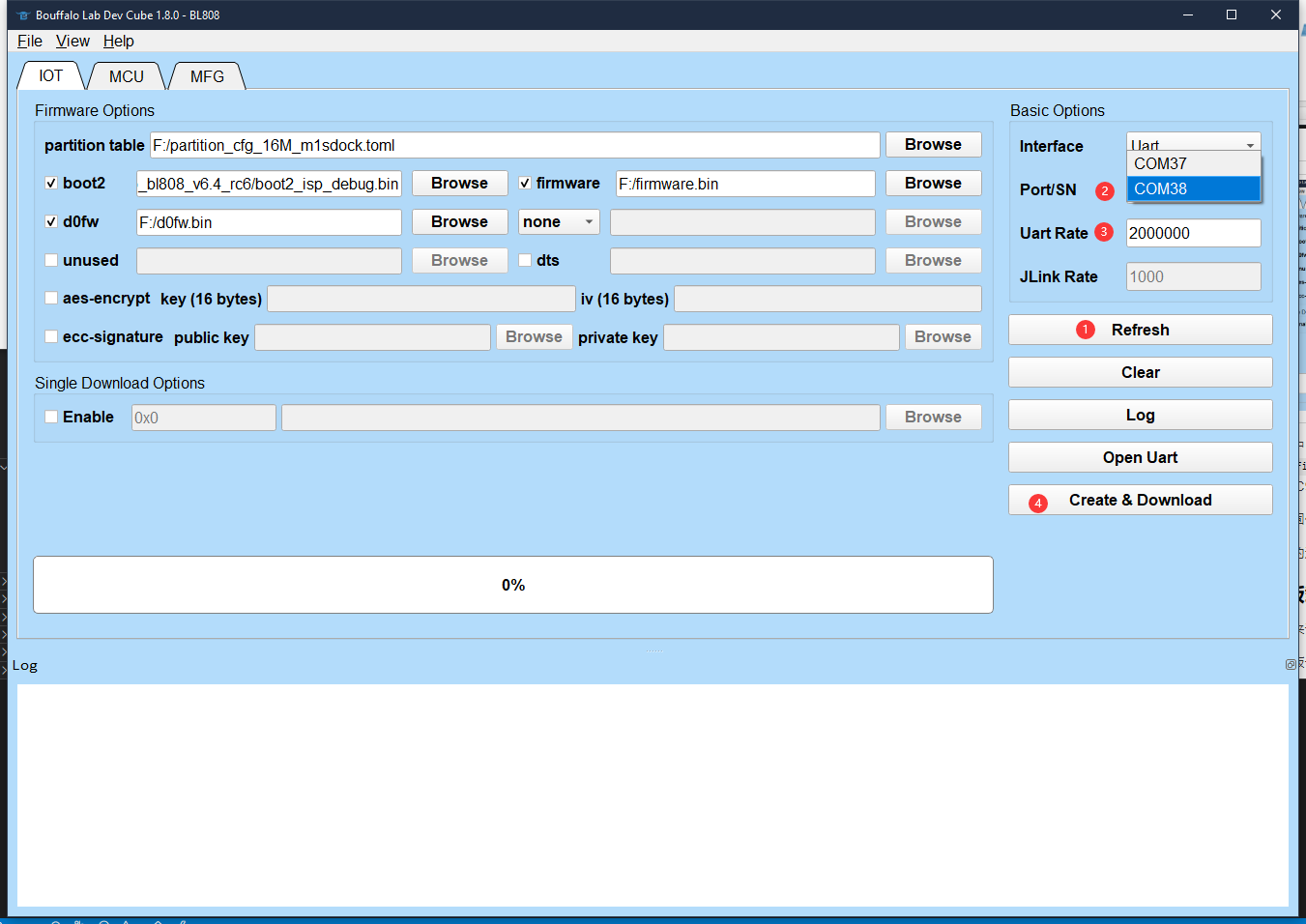Select COM37 from port list
The image size is (1306, 924).
pos(1193,163)
